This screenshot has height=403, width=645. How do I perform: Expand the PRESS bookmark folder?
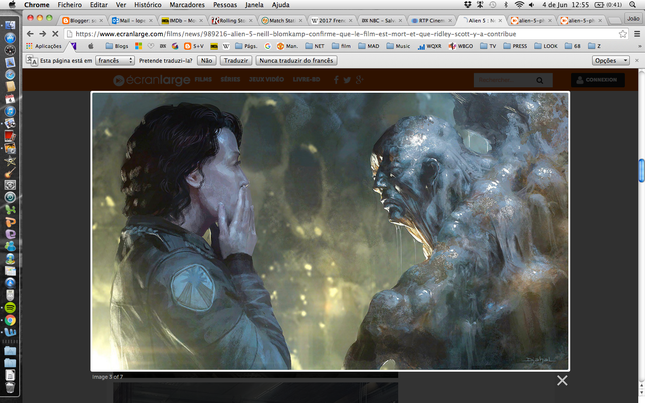[x=515, y=46]
